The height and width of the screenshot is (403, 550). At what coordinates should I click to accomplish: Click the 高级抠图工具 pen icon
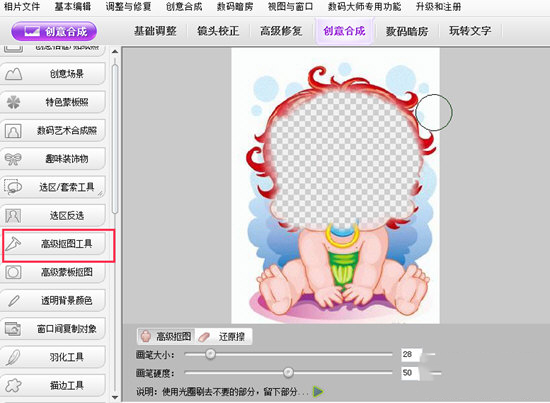[13, 244]
